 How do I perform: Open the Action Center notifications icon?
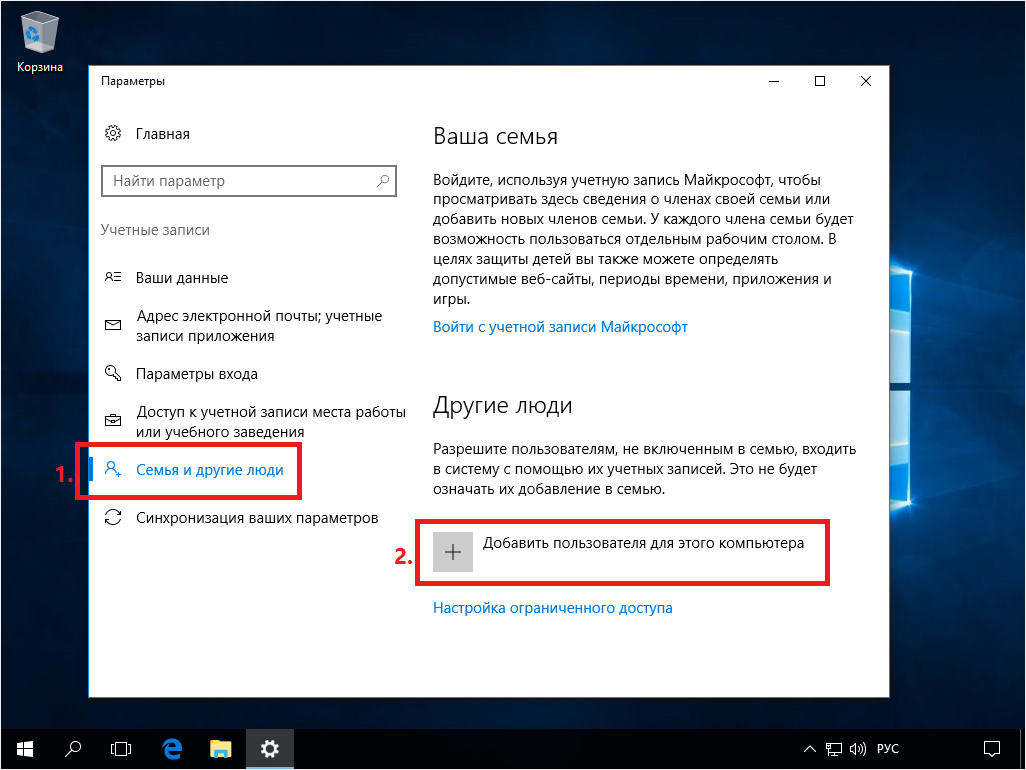(991, 748)
